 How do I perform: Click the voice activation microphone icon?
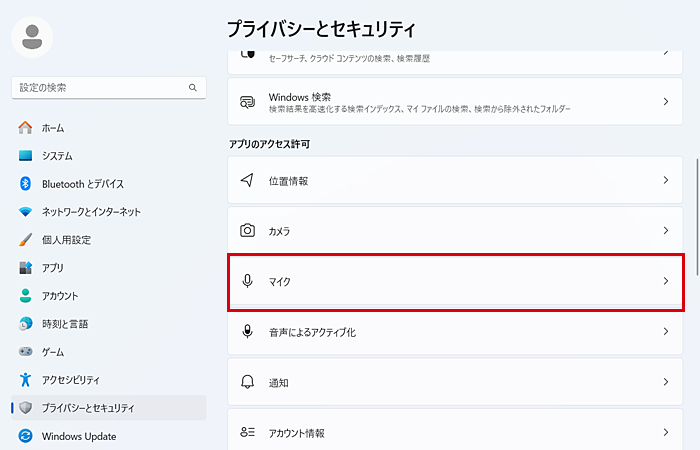pyautogui.click(x=247, y=332)
